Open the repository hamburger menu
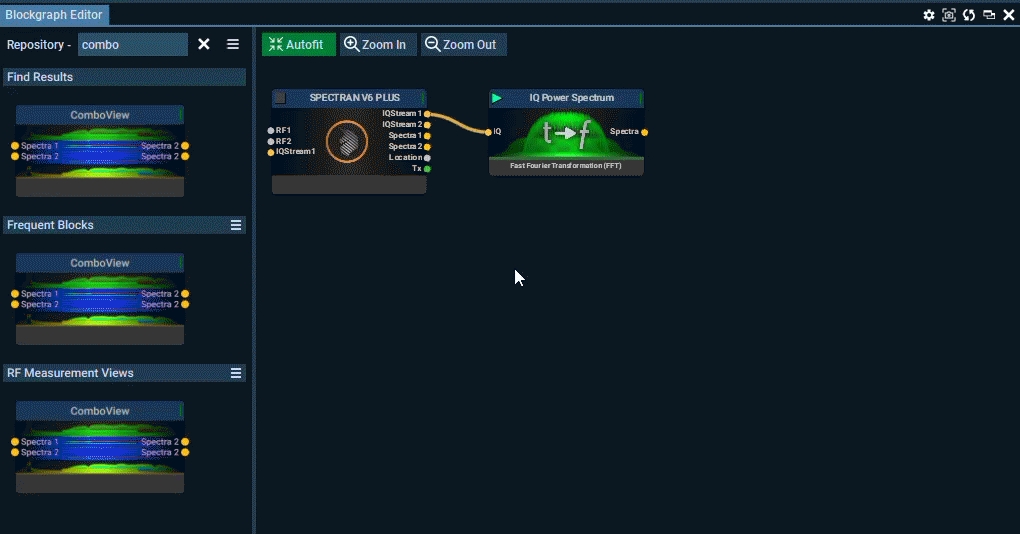This screenshot has width=1020, height=534. coord(233,44)
